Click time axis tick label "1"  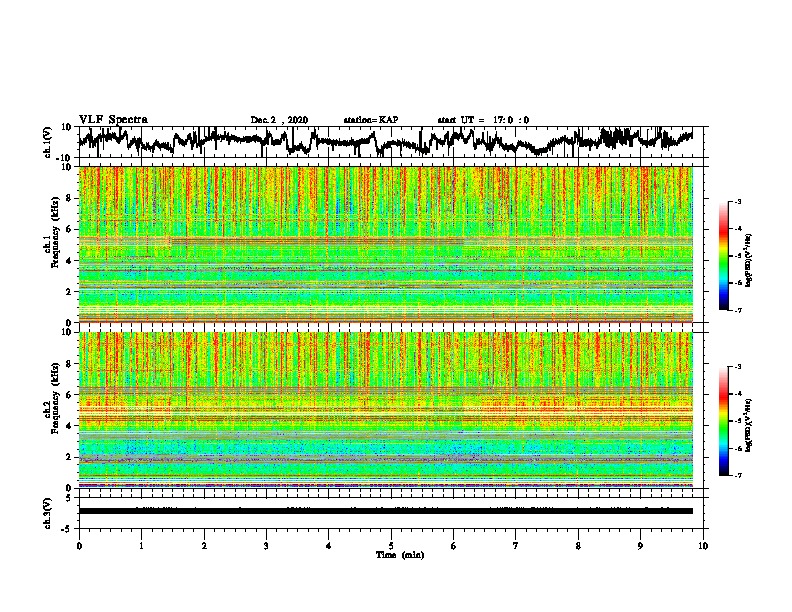141,546
